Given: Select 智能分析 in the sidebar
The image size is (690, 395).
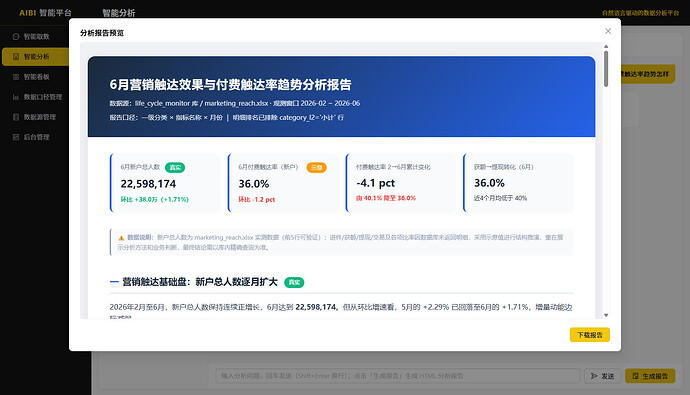Looking at the screenshot, I should click(35, 57).
